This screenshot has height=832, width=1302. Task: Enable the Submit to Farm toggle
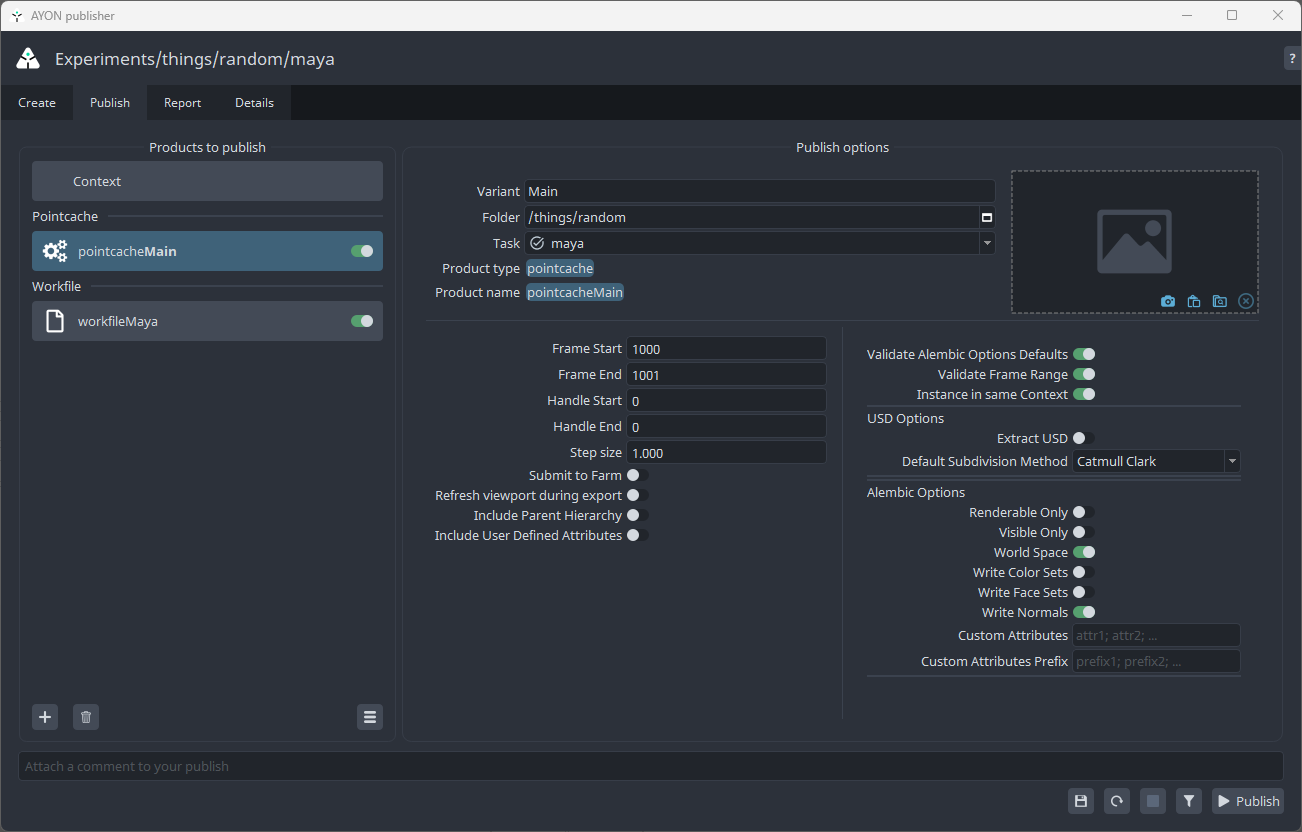[x=637, y=476]
